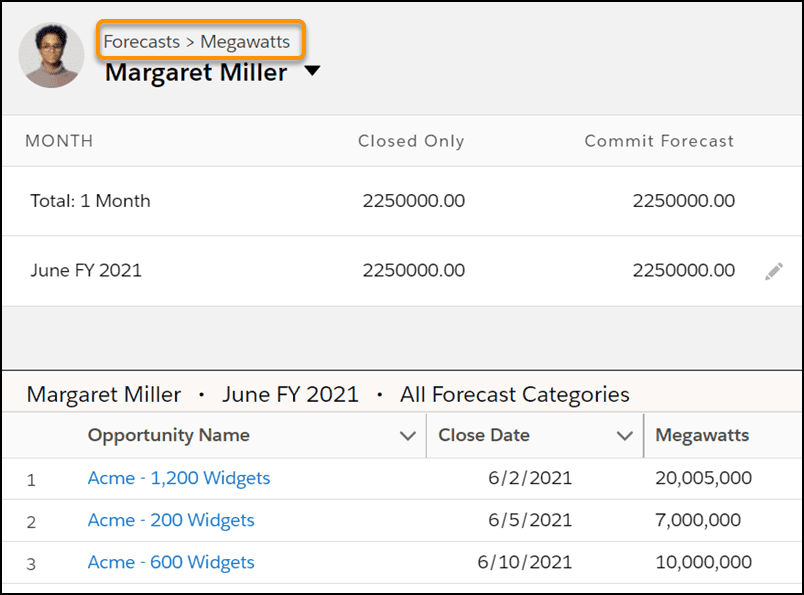Expand the Close Date column chevron

click(x=625, y=436)
